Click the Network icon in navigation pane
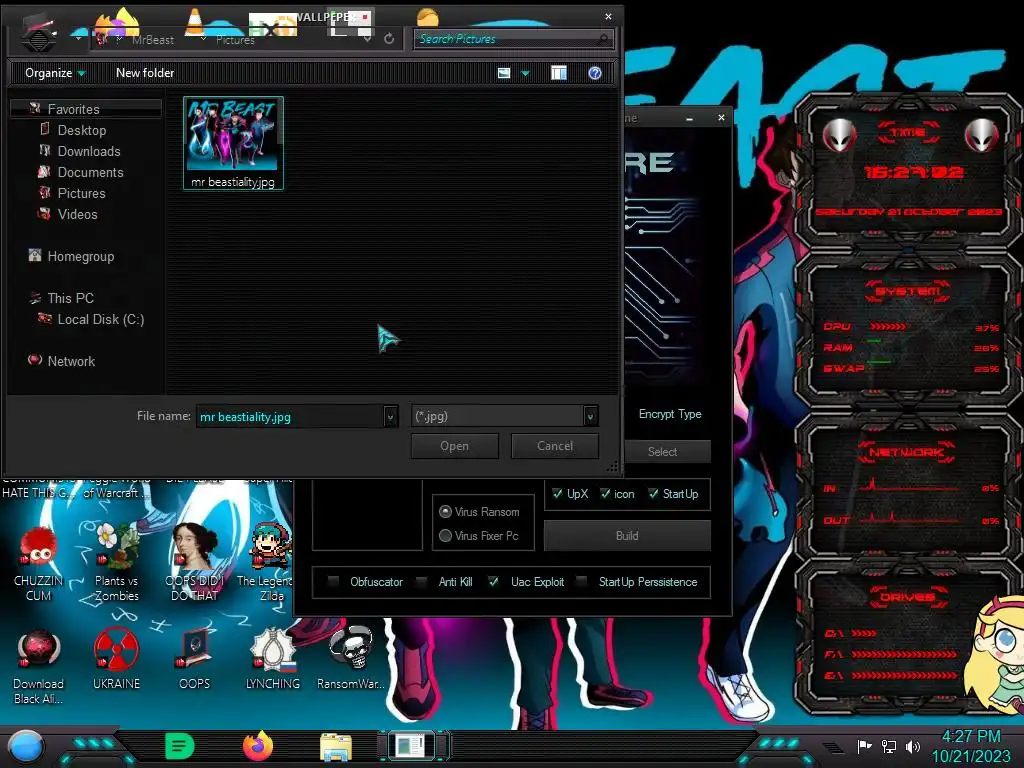Image resolution: width=1024 pixels, height=768 pixels. point(35,360)
